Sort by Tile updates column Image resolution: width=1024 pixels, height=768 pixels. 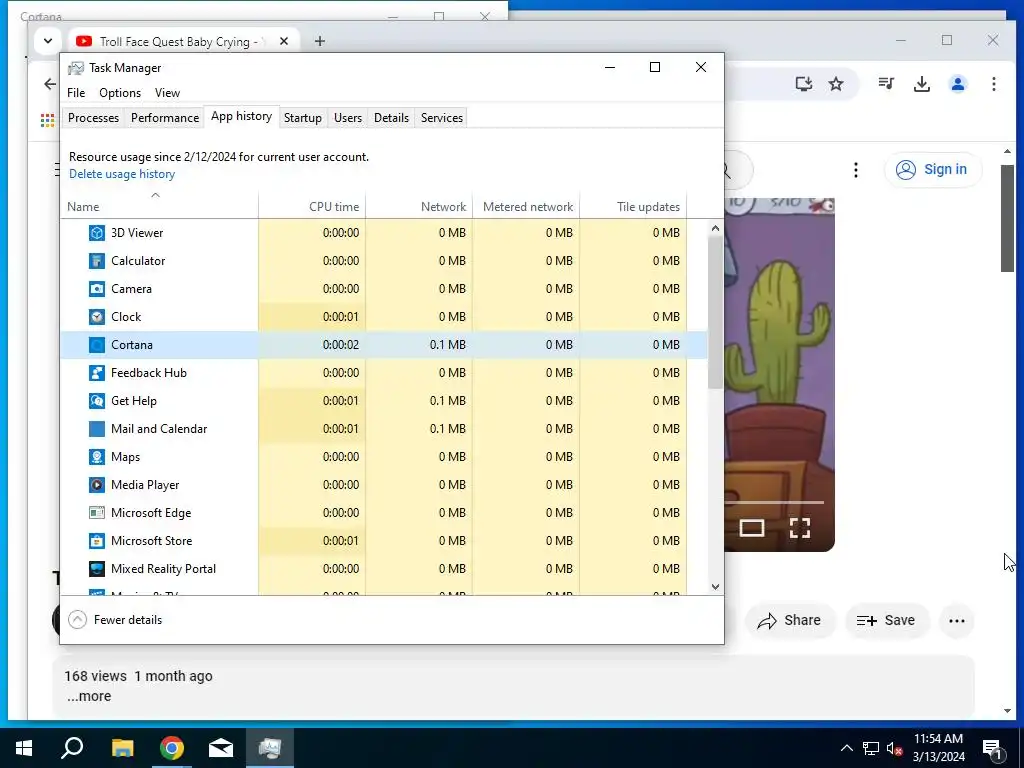click(x=633, y=206)
